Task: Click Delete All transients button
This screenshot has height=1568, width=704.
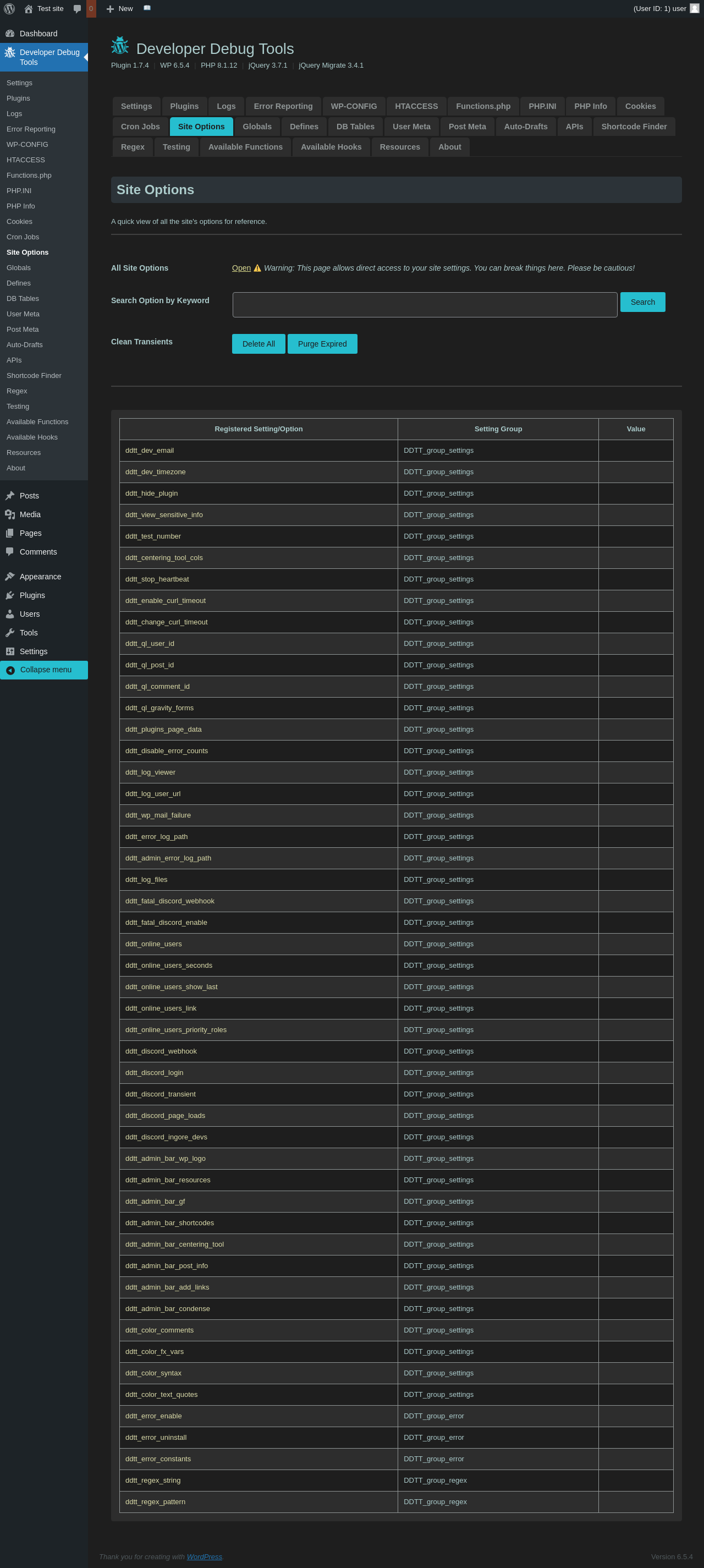Action: [x=258, y=344]
